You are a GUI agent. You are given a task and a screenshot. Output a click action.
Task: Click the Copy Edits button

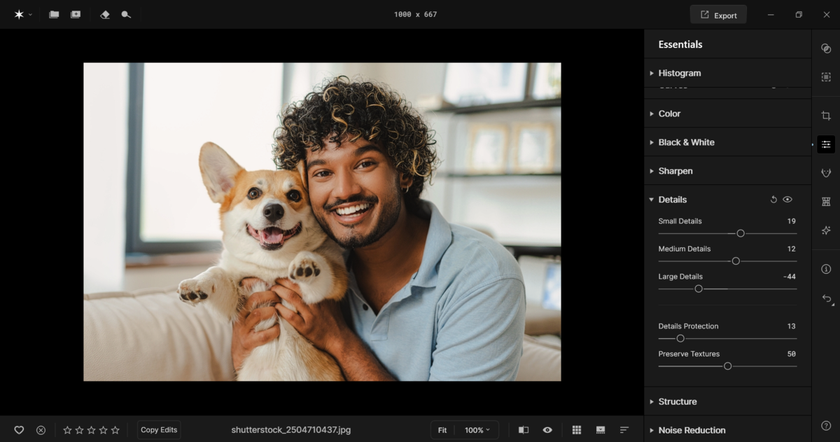tap(159, 430)
